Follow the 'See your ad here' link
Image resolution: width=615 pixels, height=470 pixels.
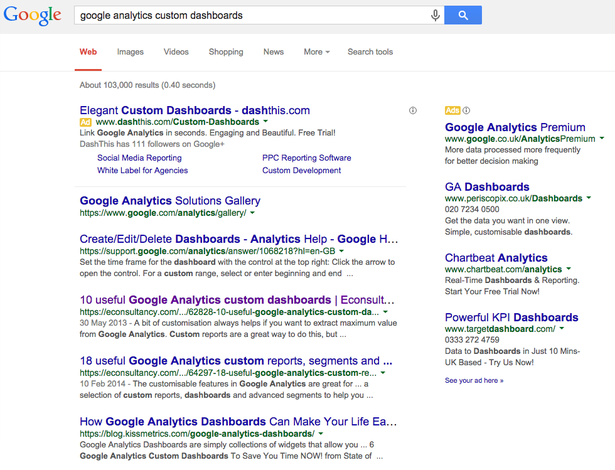pyautogui.click(x=474, y=380)
